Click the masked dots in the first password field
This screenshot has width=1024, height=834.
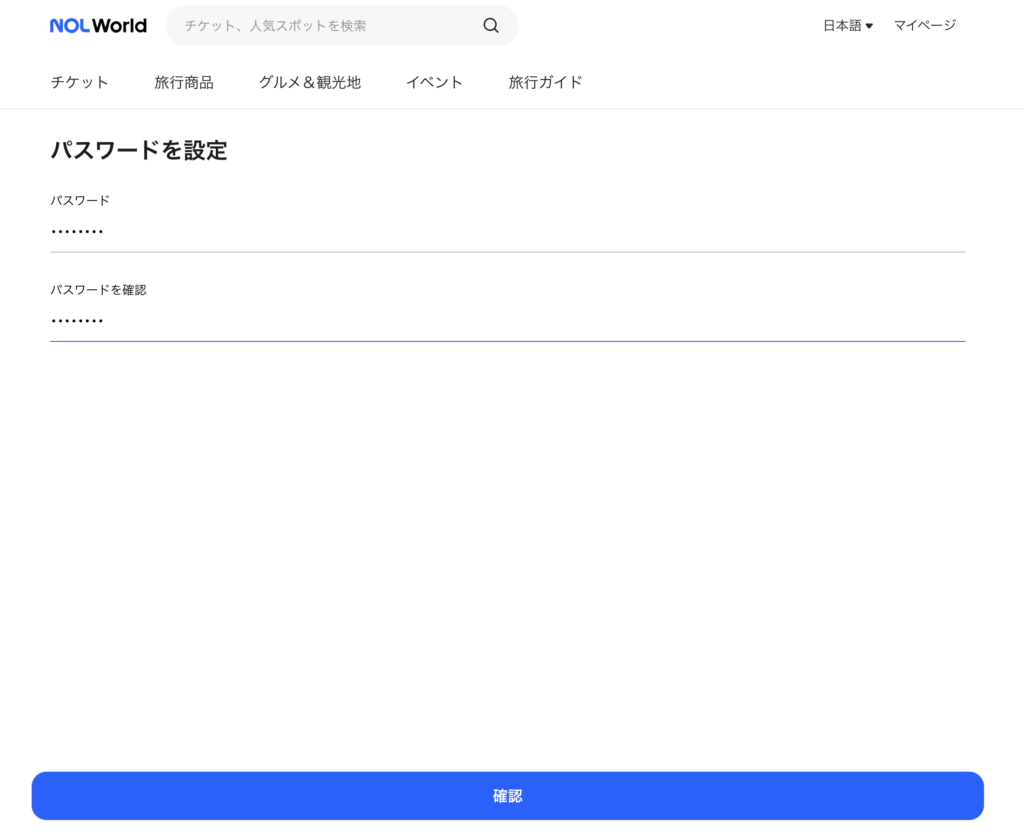77,233
